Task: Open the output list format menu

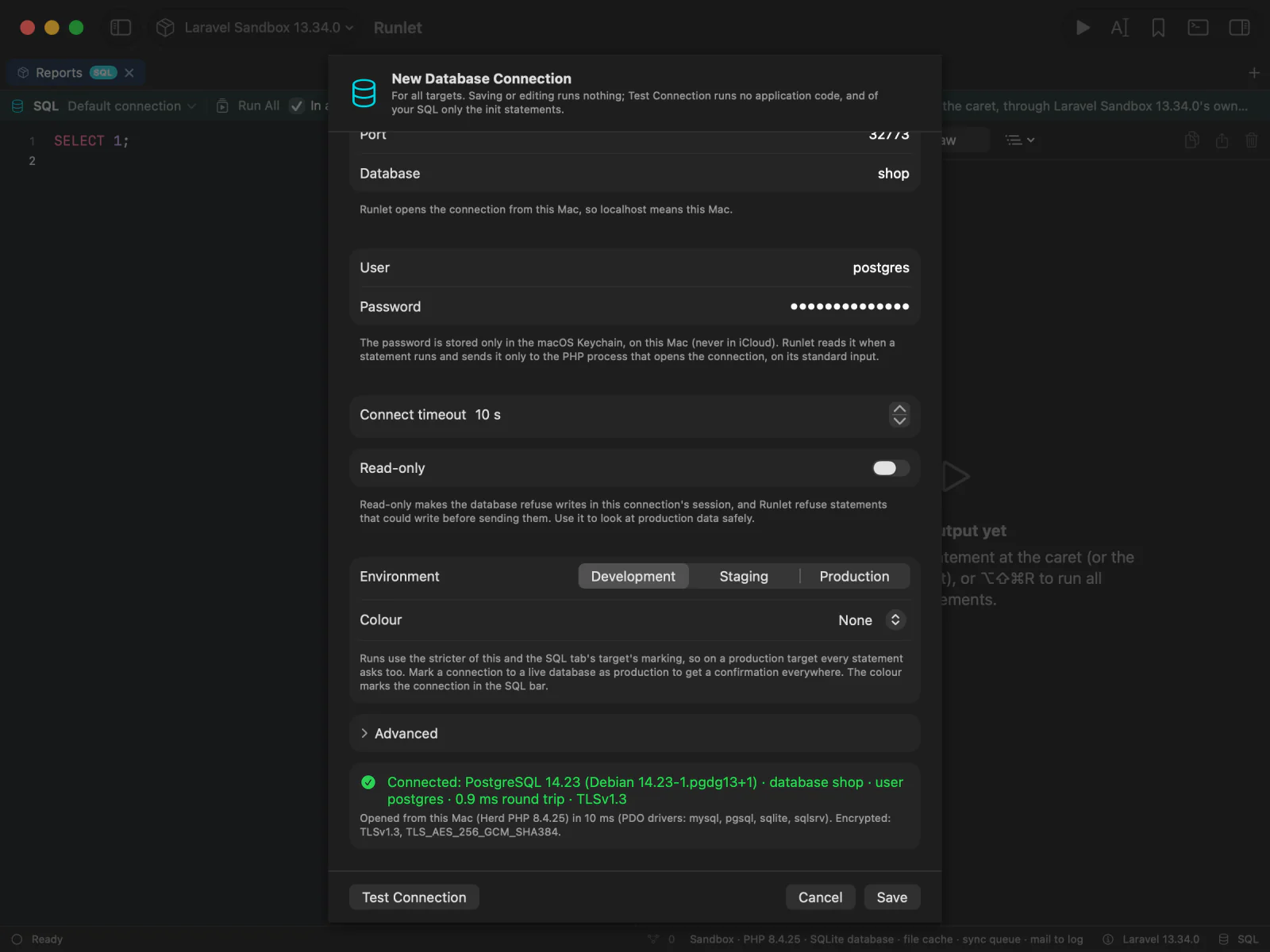Action: point(1020,140)
